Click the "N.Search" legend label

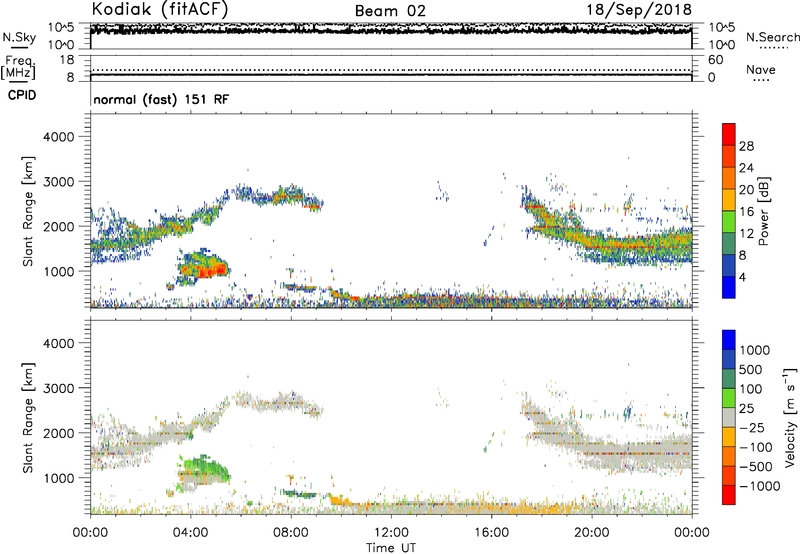click(x=772, y=37)
